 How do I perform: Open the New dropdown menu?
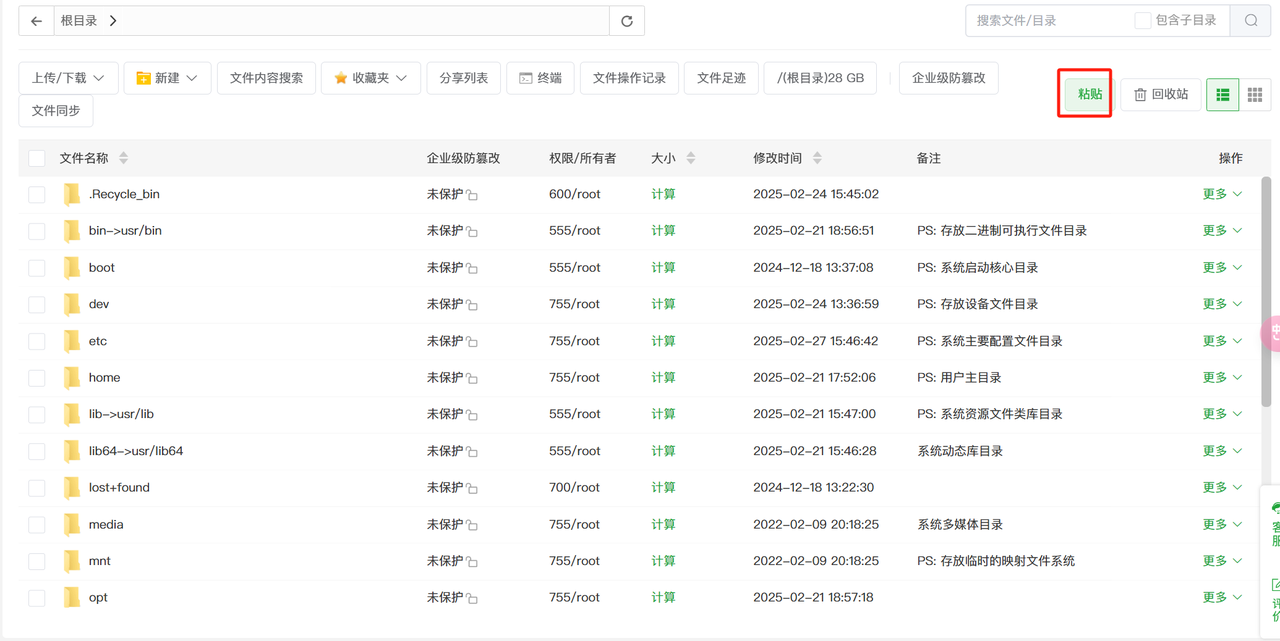pos(168,78)
